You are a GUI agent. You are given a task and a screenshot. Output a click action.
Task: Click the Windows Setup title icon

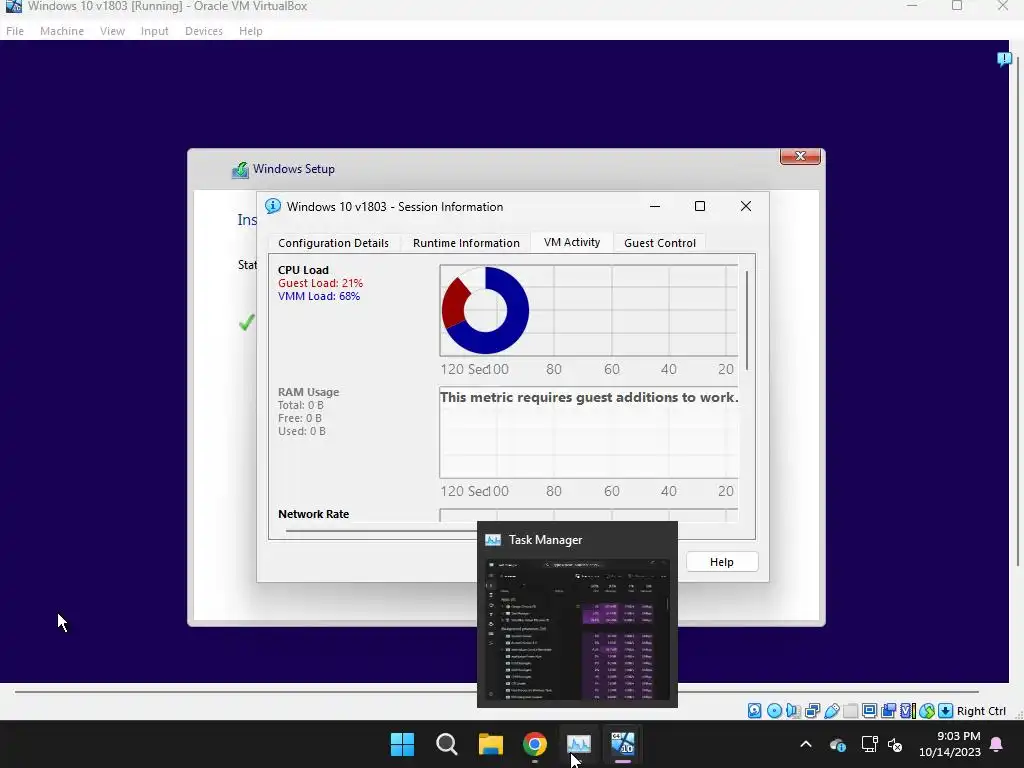240,170
